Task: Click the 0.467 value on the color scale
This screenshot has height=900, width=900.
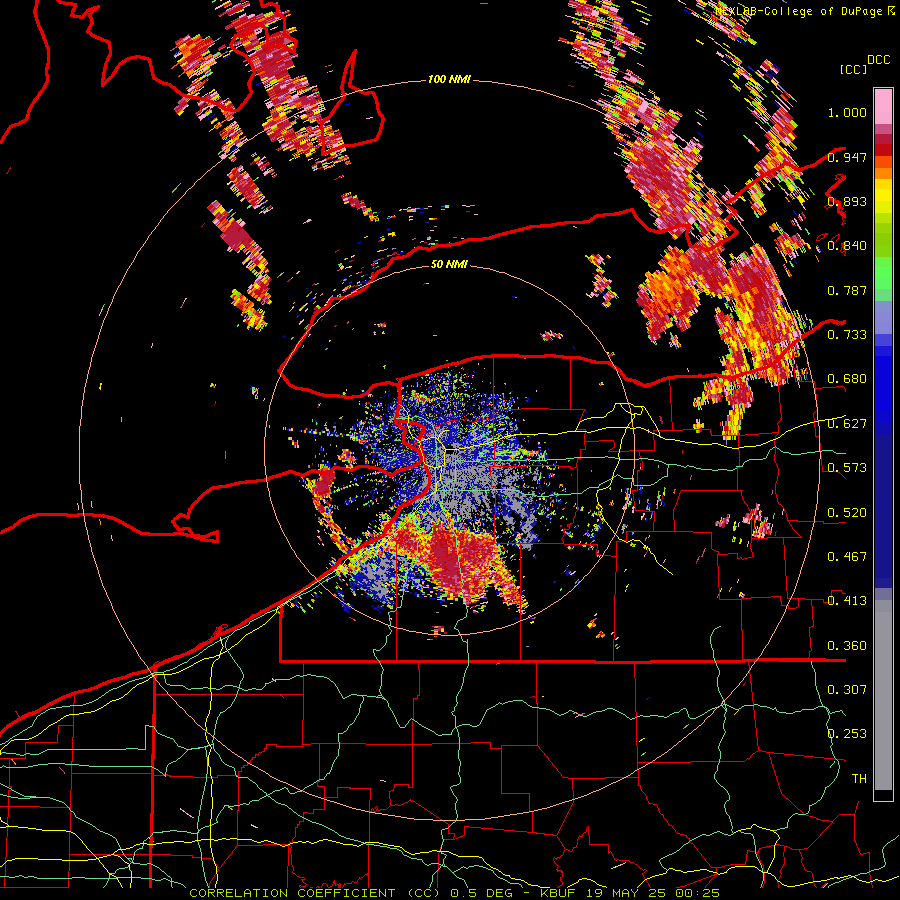Action: 847,557
